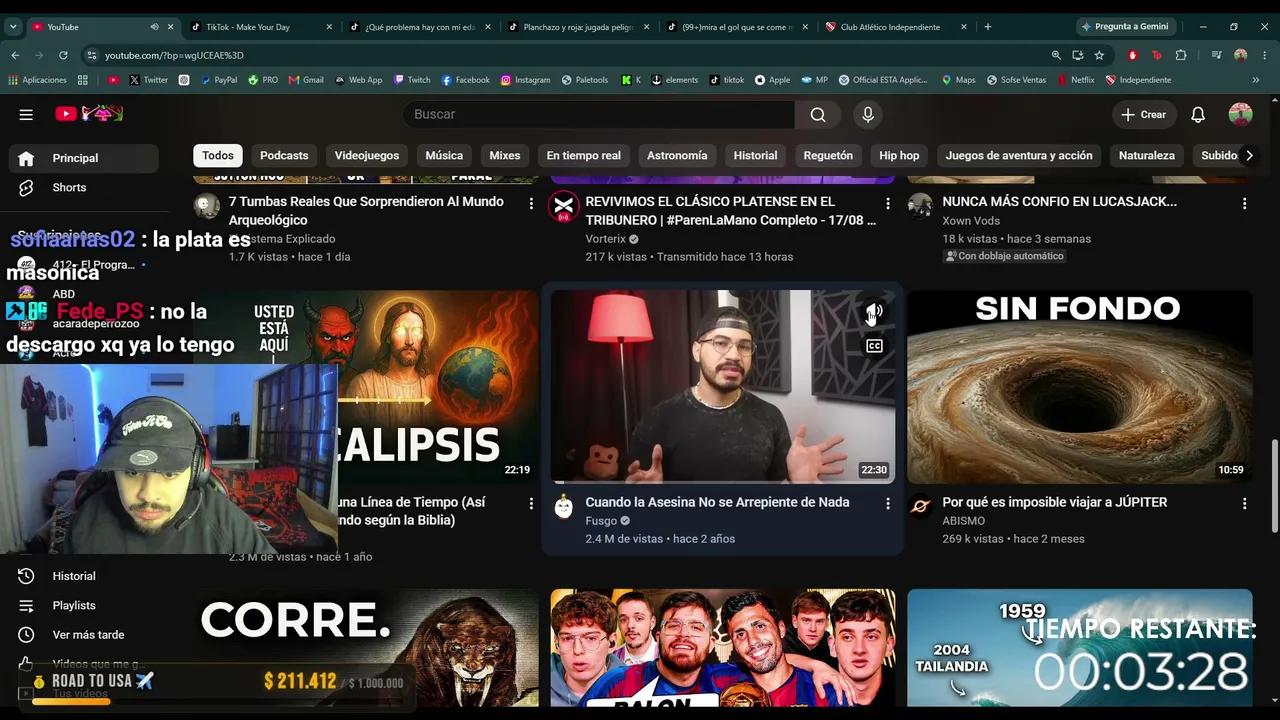Viewport: 1280px width, 720px height.
Task: Open options for the JÚPITER video
Action: point(1244,504)
